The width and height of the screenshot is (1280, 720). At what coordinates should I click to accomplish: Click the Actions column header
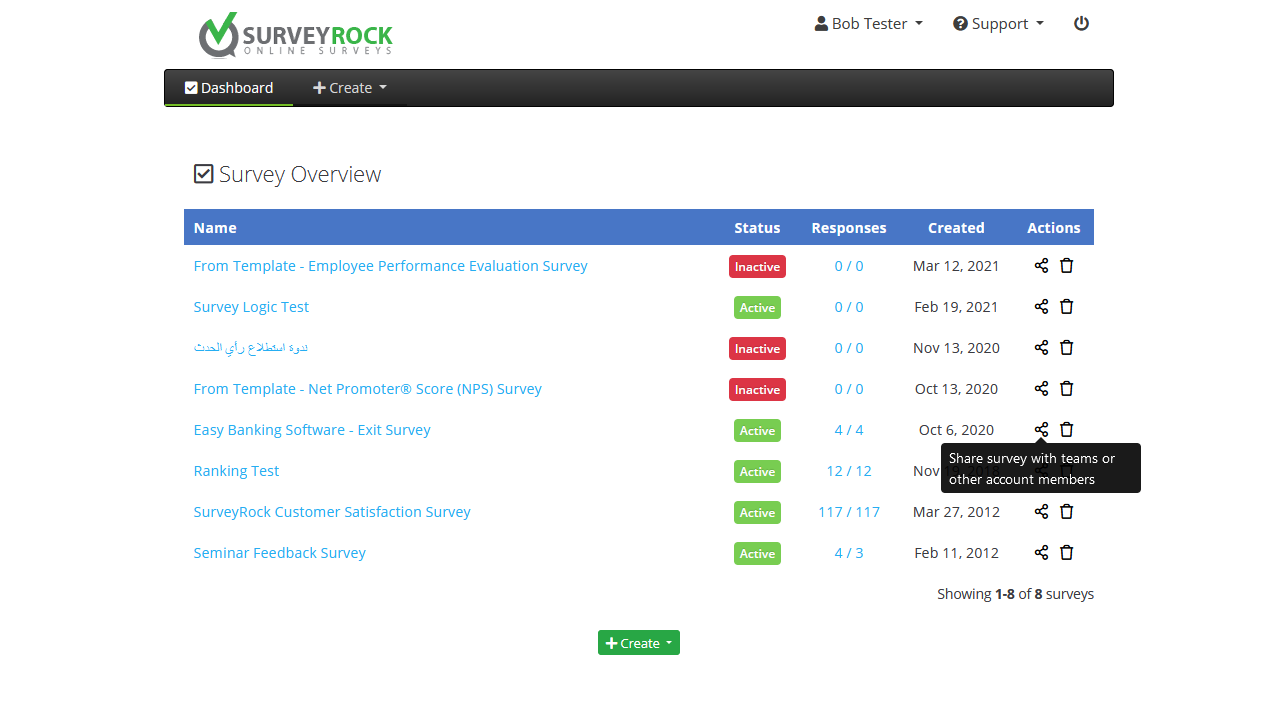pos(1054,228)
